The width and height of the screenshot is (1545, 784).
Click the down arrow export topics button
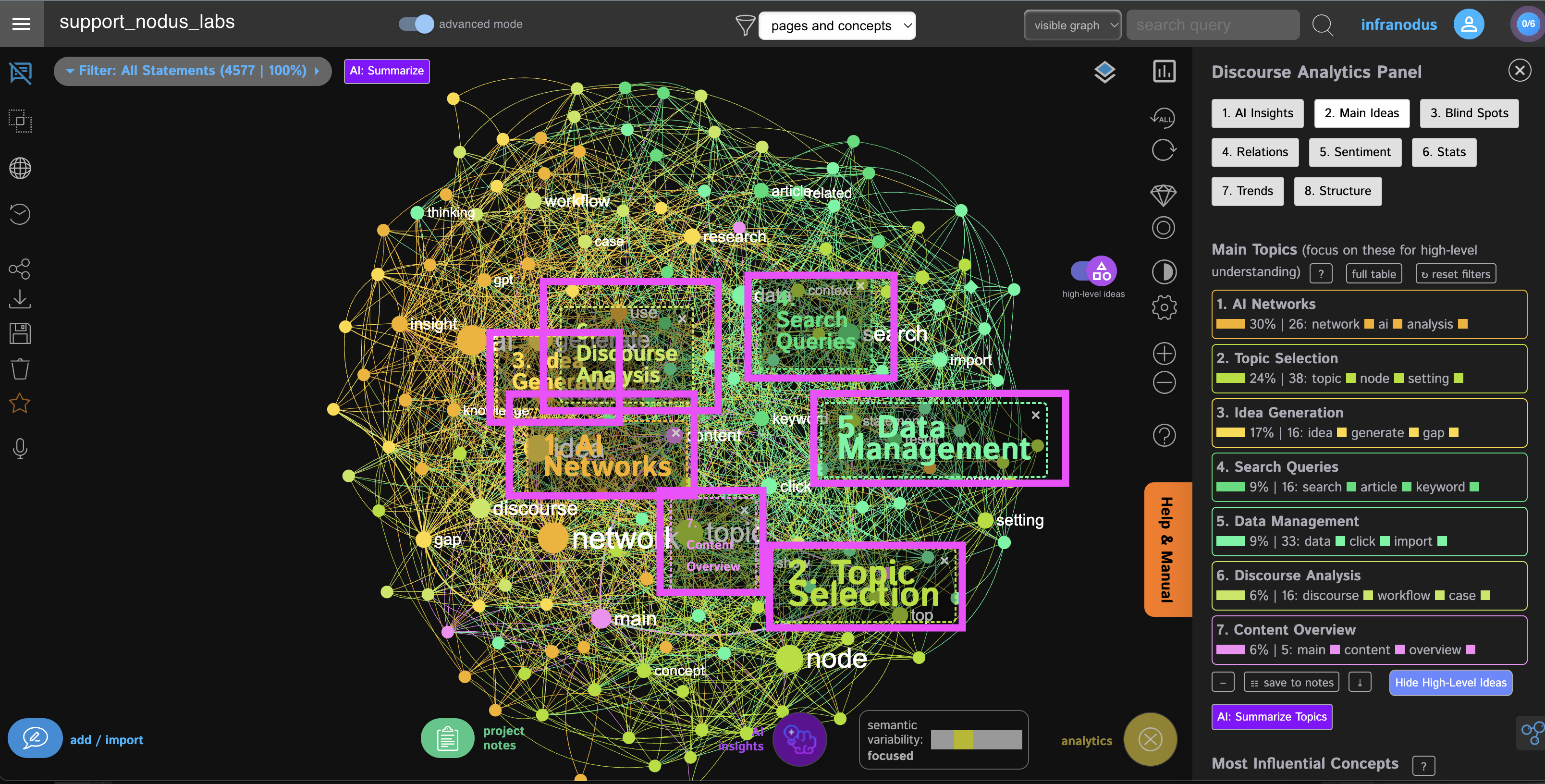1360,683
